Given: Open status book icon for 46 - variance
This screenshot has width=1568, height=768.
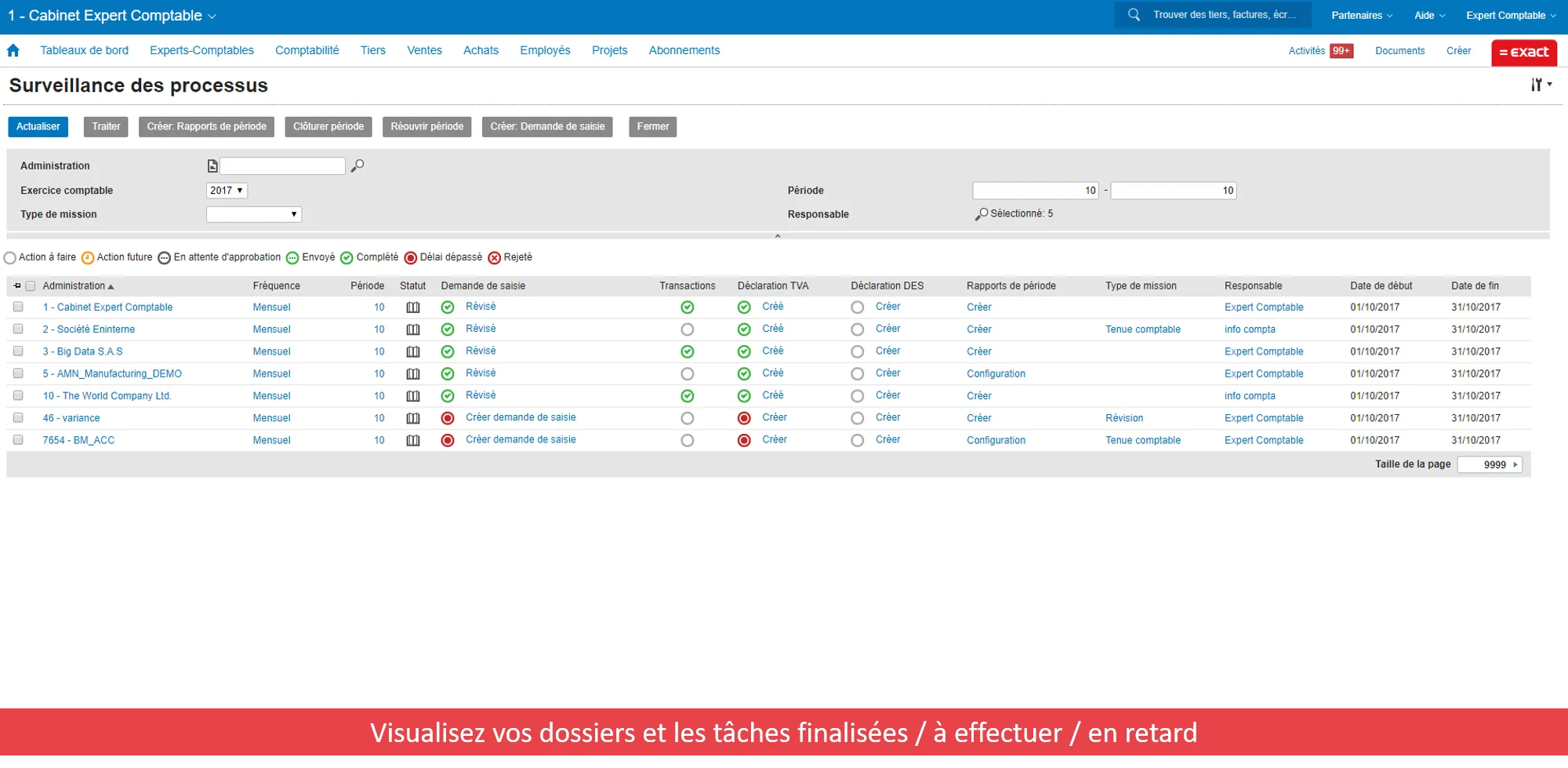Looking at the screenshot, I should pyautogui.click(x=413, y=418).
